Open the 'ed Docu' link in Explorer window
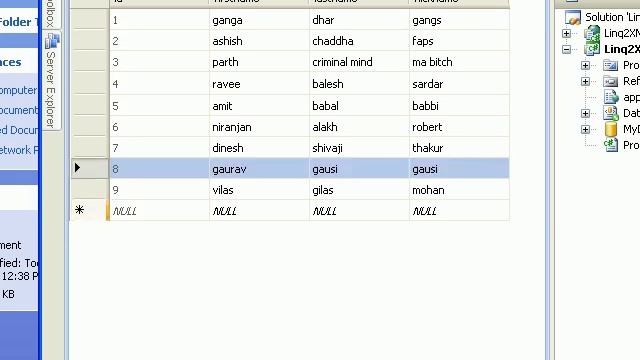Screen dimensions: 640x360 point(19,130)
